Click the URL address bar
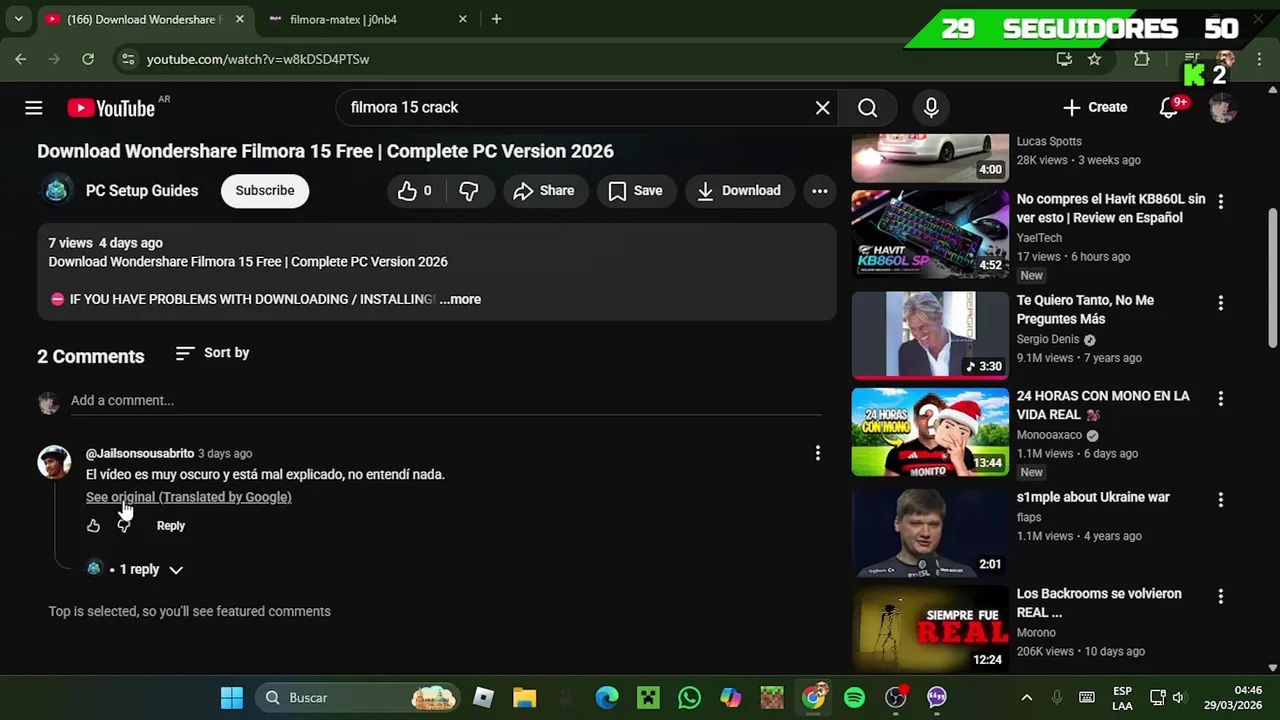The image size is (1280, 720). (590, 59)
